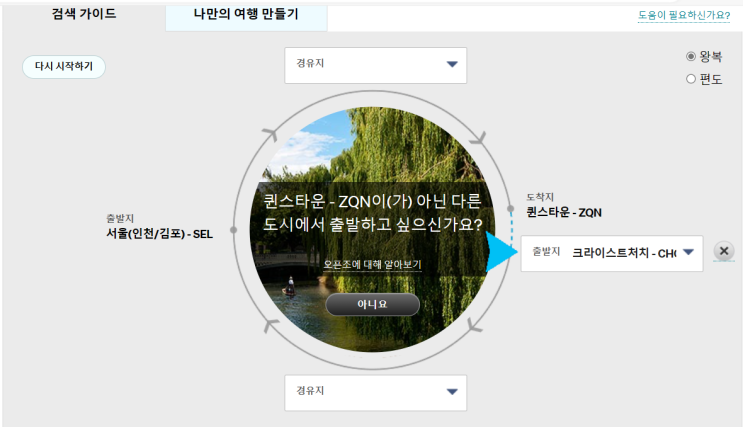Click the 아니요 button
This screenshot has height=427, width=743.
(372, 304)
